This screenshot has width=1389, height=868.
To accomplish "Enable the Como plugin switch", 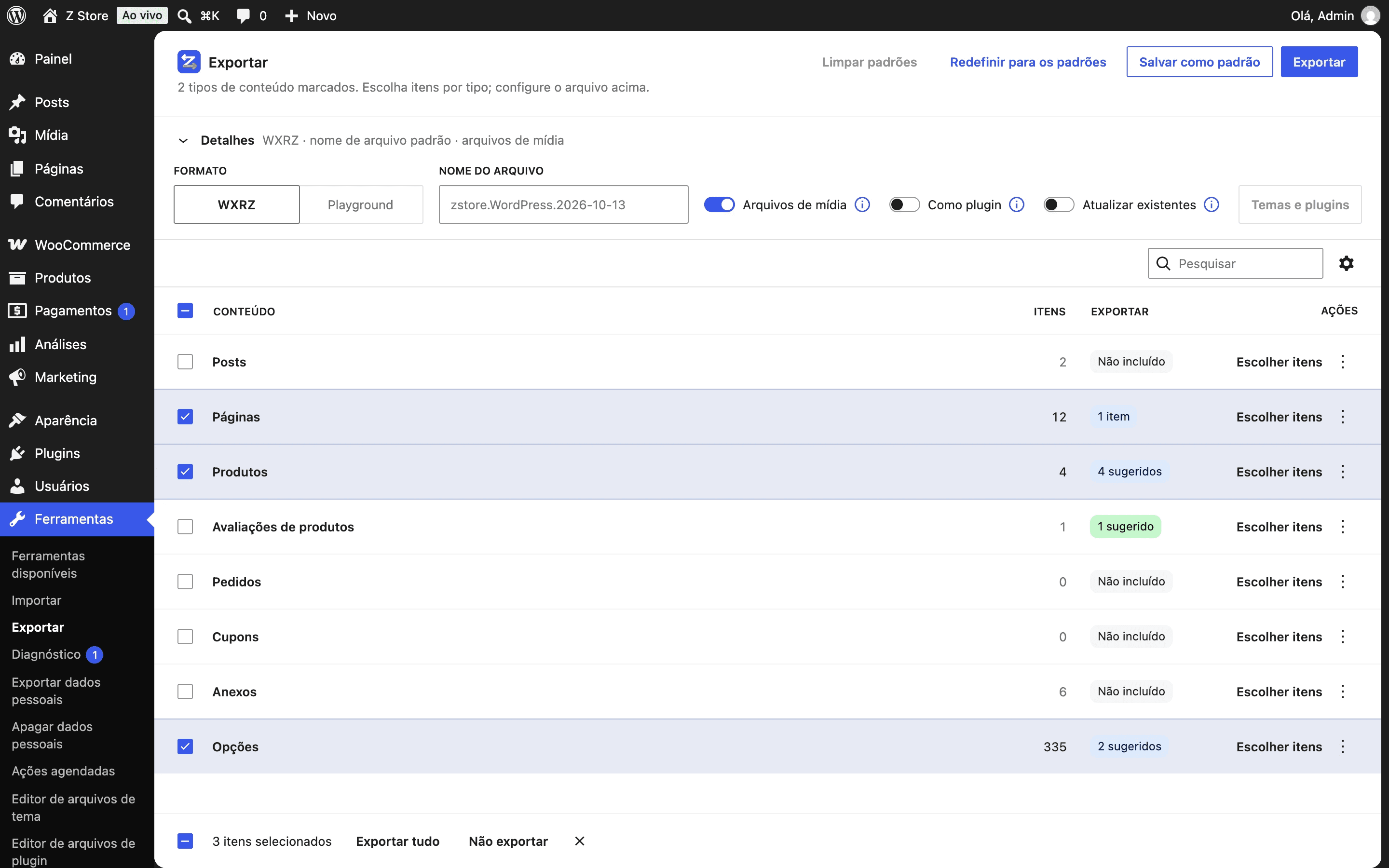I will click(x=904, y=205).
